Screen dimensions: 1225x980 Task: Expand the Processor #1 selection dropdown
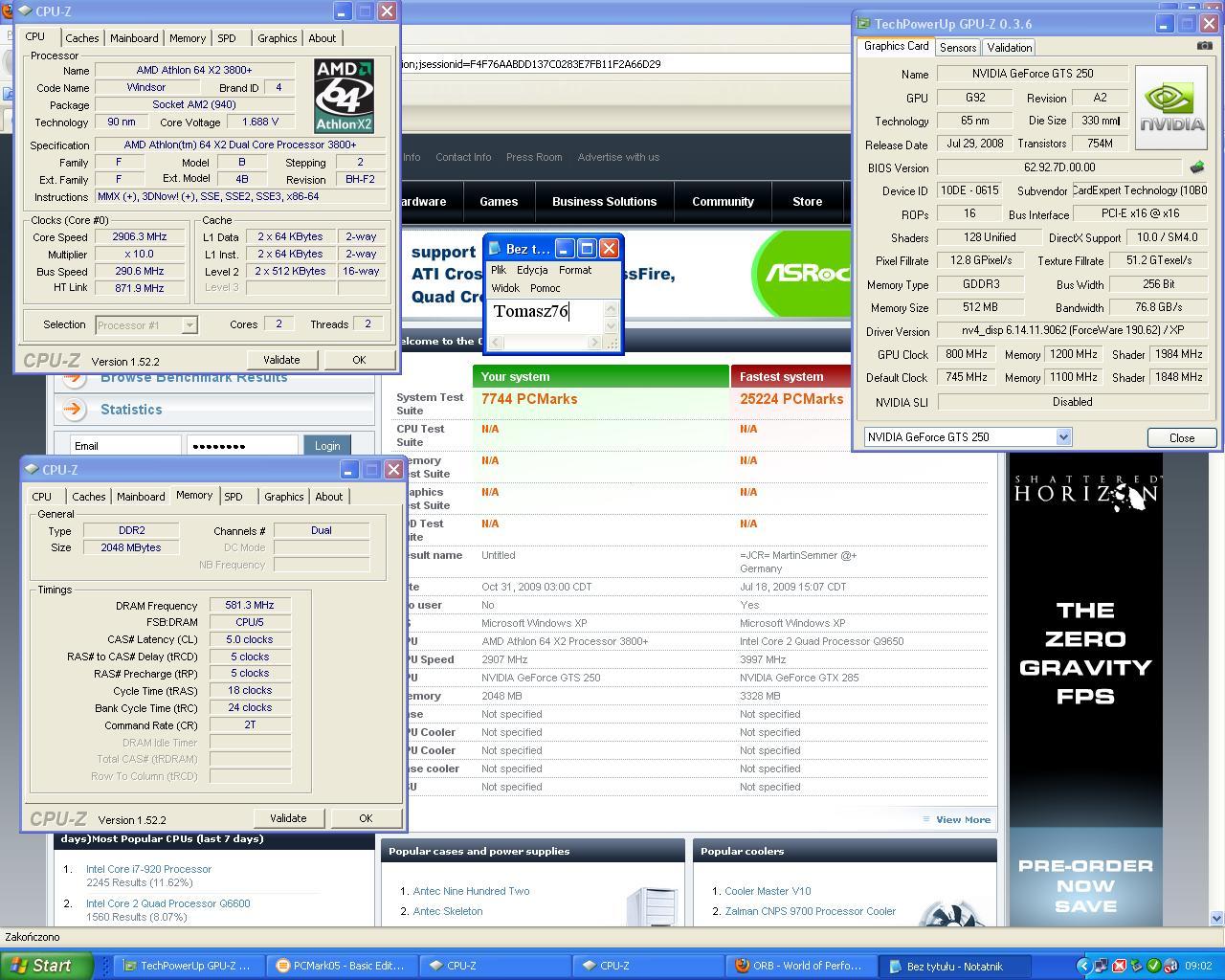[x=189, y=325]
